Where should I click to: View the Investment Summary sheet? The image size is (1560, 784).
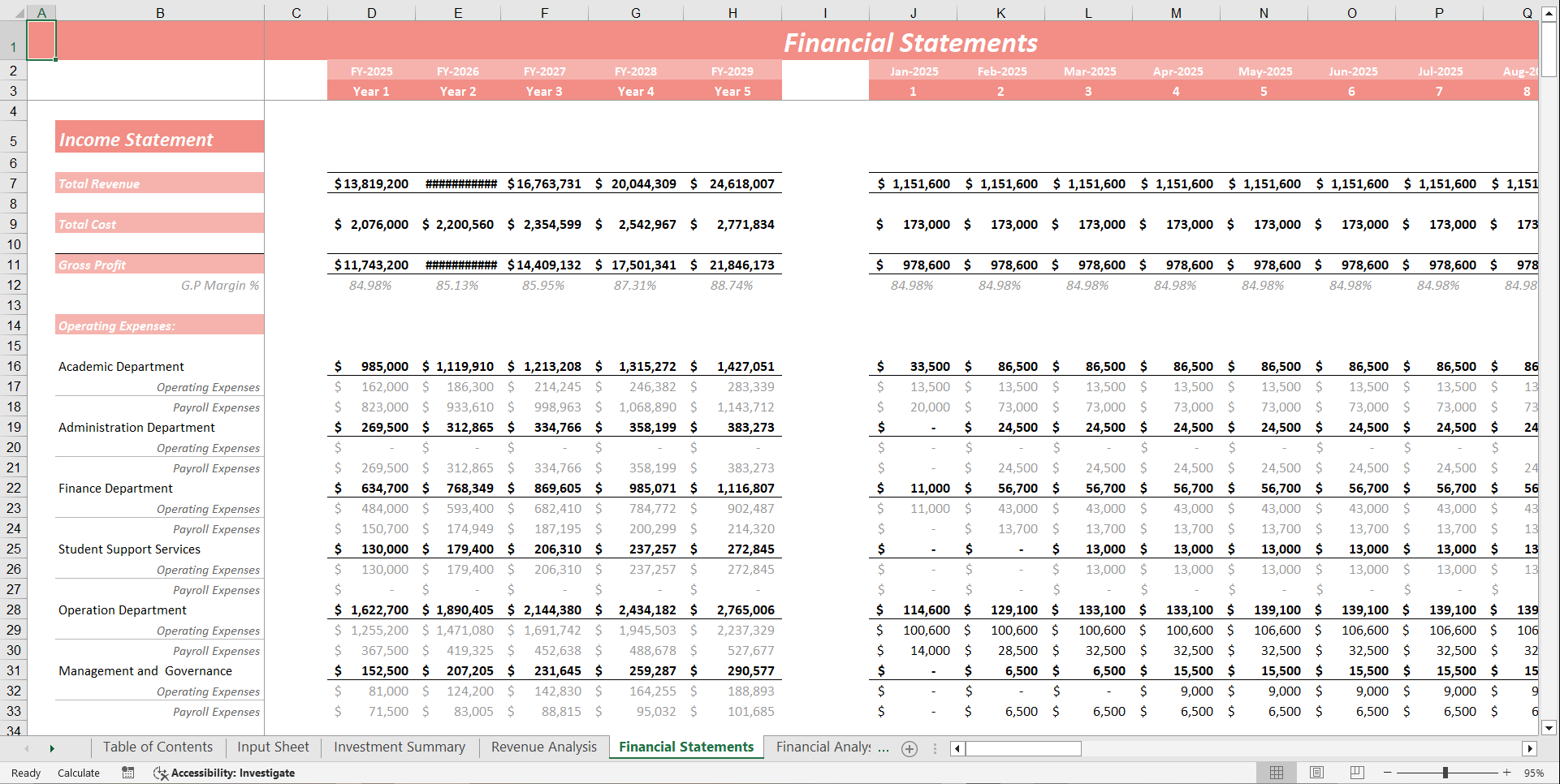coord(399,747)
